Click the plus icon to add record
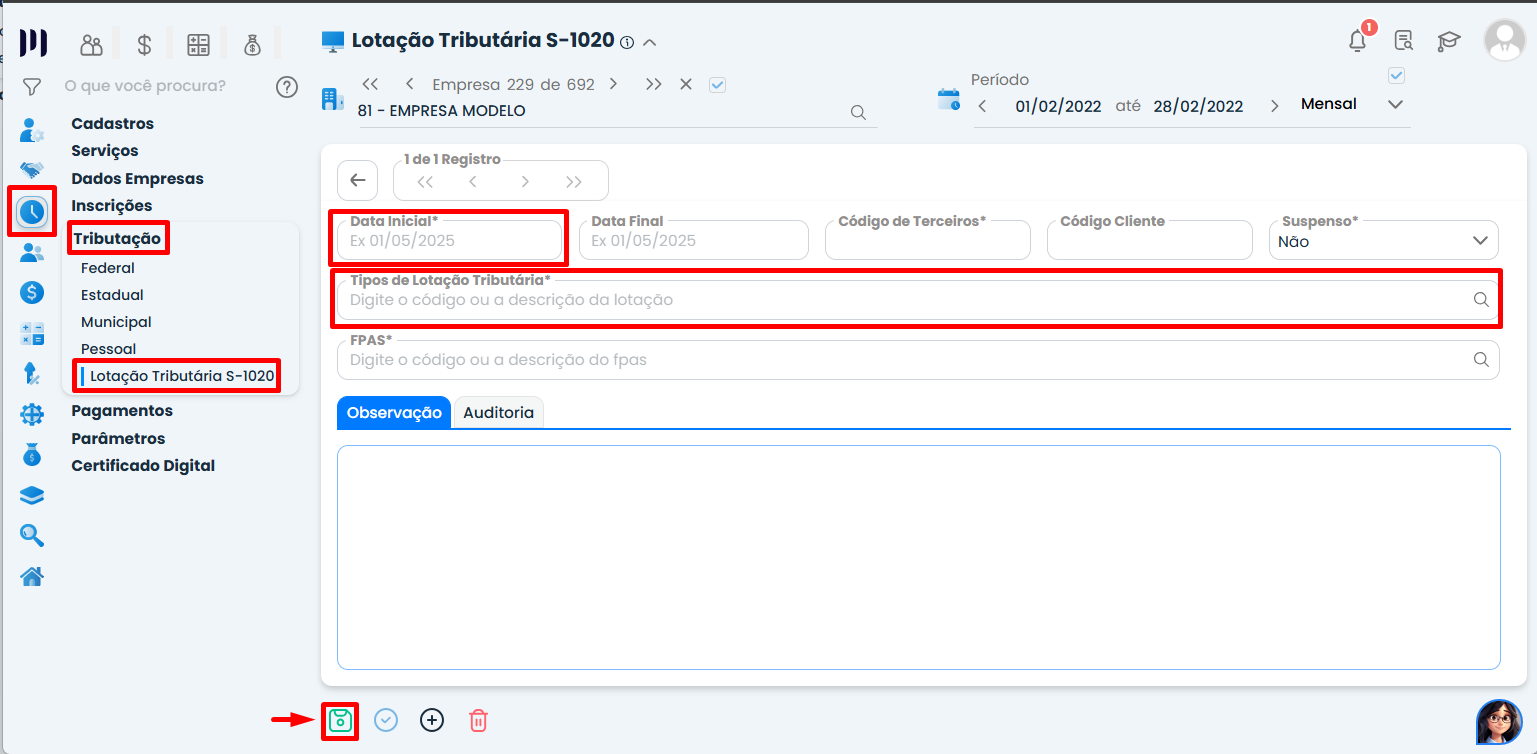 pyautogui.click(x=431, y=720)
